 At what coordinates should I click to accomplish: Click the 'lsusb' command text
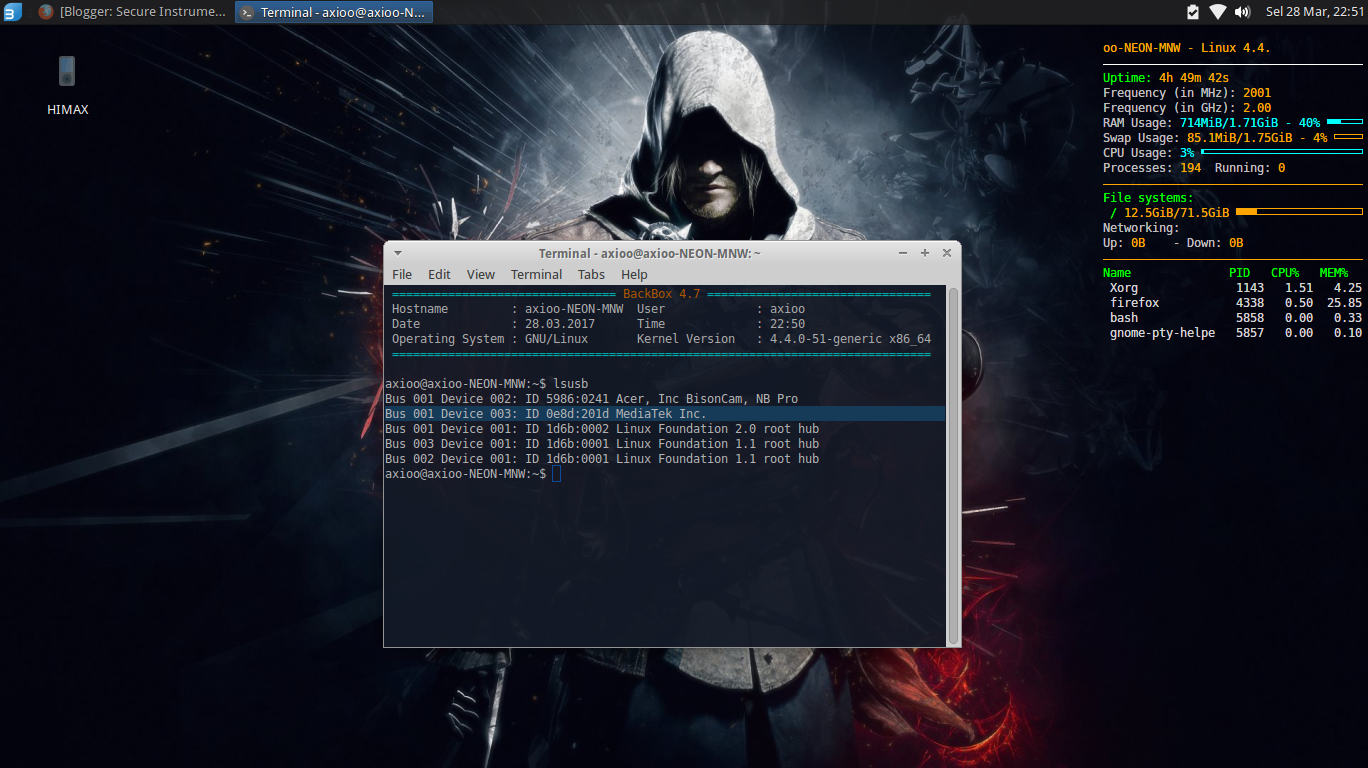click(571, 384)
